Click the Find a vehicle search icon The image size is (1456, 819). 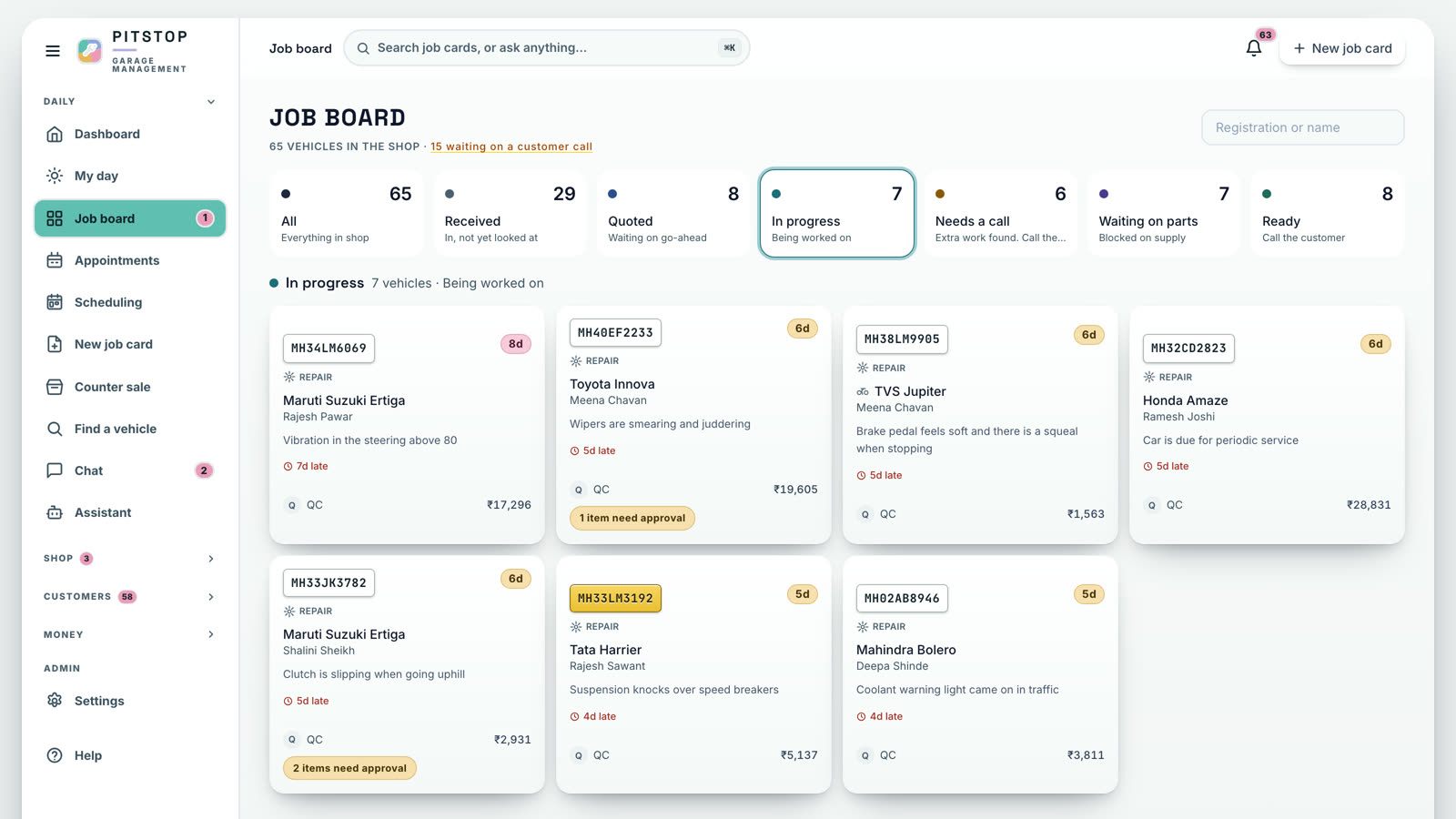pos(55,429)
